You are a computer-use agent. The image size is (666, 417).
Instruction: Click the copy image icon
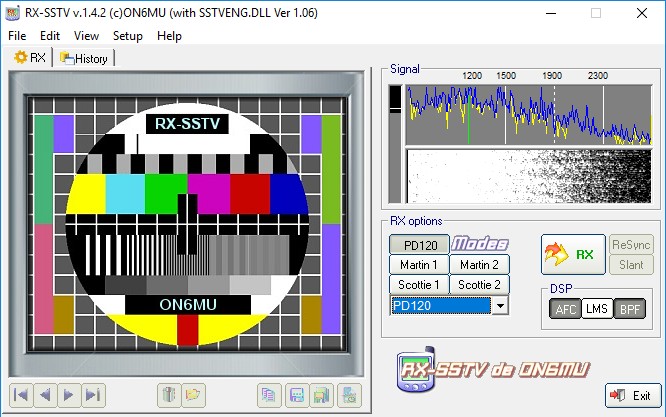(x=270, y=395)
